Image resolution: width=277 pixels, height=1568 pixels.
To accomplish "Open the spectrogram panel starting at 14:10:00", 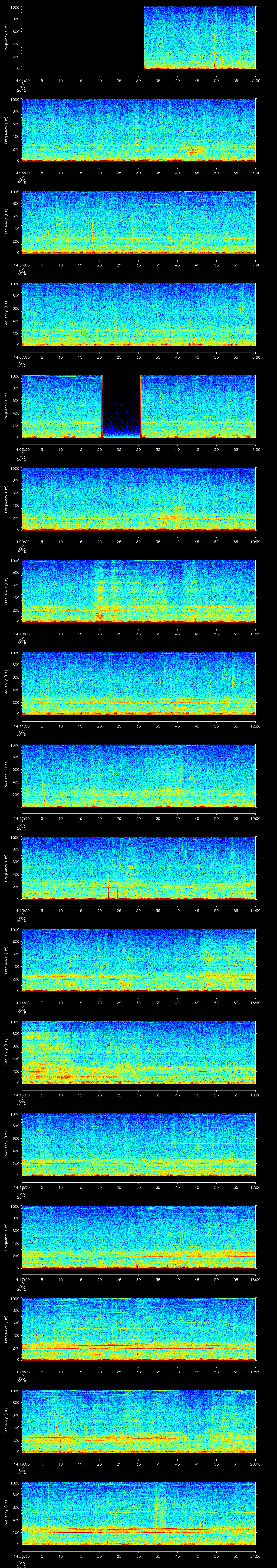I will tap(139, 591).
